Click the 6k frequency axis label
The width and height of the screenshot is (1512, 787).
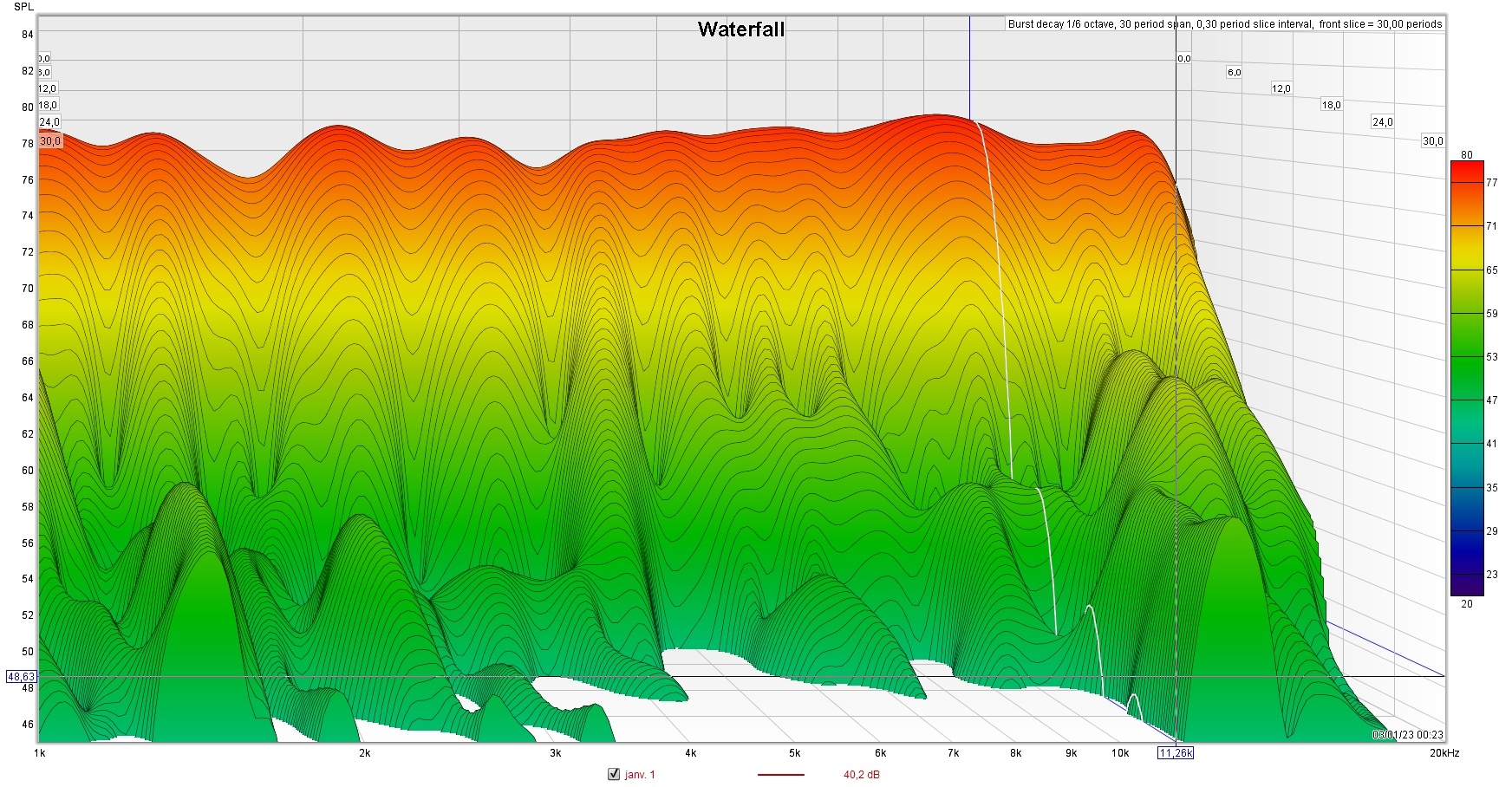pos(880,753)
